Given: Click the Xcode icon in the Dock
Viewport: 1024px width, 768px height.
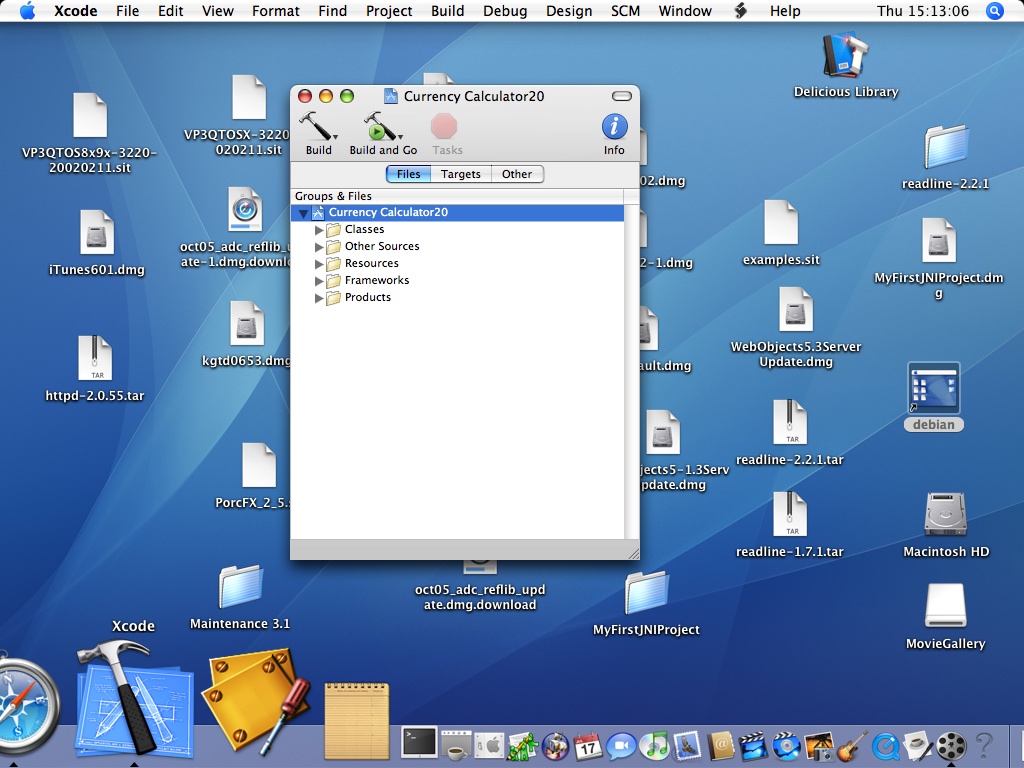Looking at the screenshot, I should 134,701.
